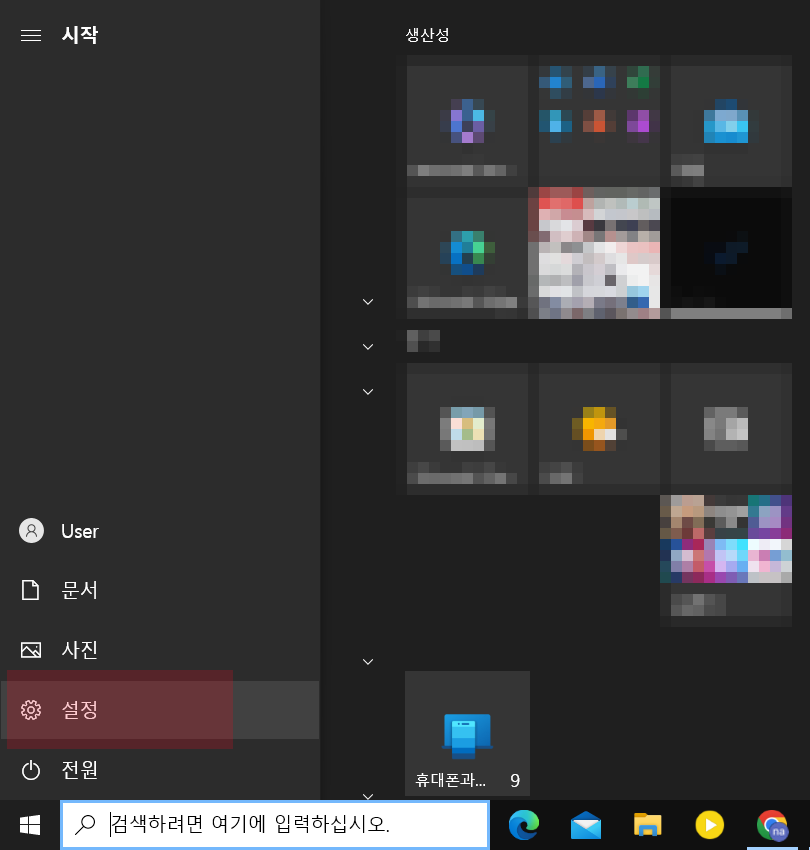Click the badge number 9 on phone tile

pos(515,780)
